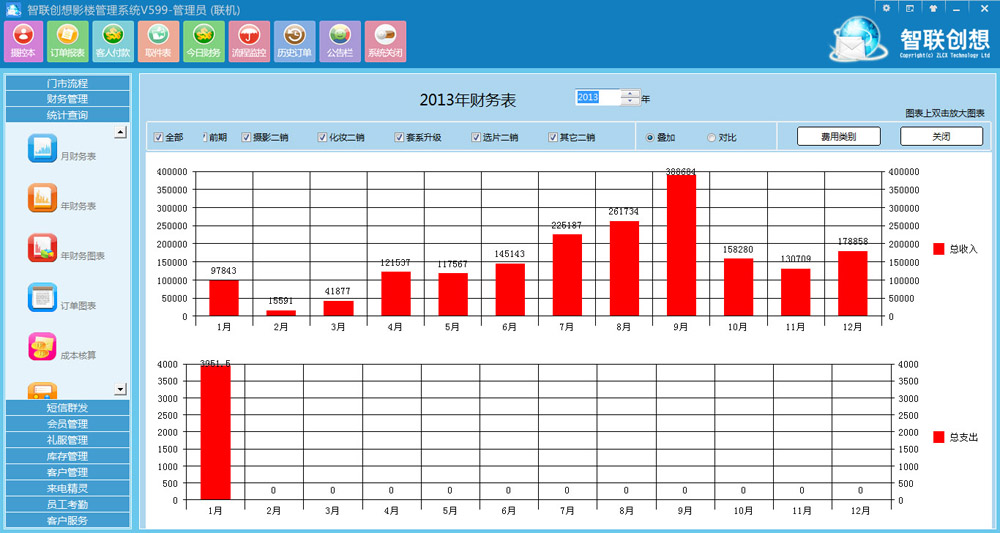Click the 客人付款 toolbar icon
This screenshot has width=1000, height=533.
tap(112, 41)
